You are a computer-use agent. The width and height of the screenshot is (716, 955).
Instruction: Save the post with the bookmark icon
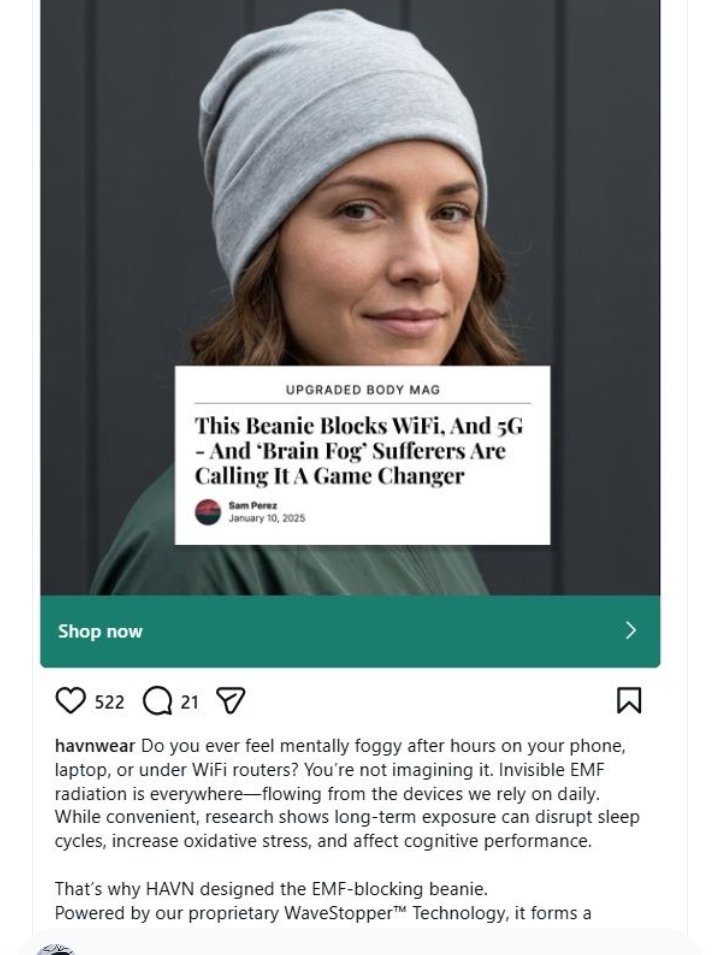click(629, 700)
